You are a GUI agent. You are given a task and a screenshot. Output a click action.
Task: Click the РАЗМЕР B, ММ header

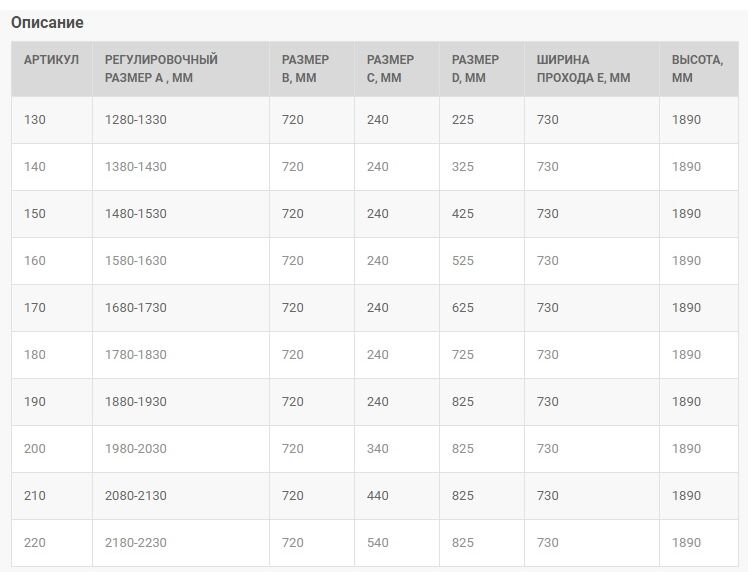[x=312, y=69]
